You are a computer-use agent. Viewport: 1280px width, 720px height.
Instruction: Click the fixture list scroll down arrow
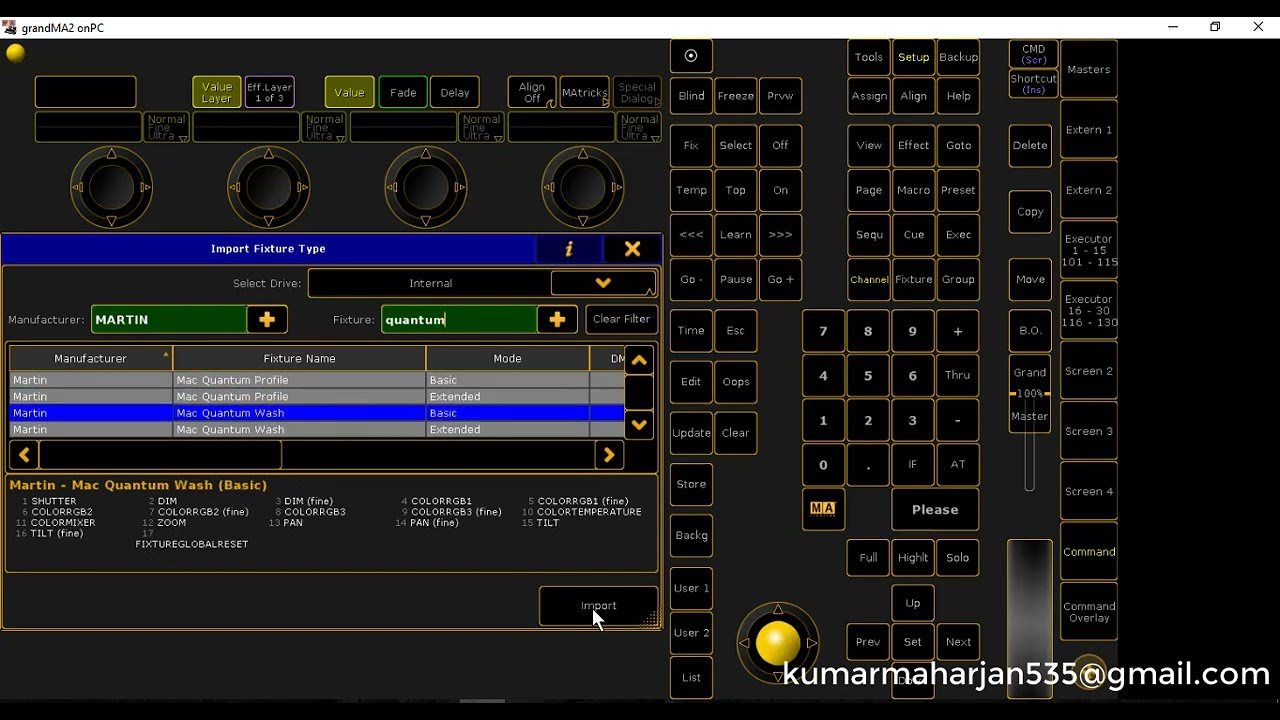pos(639,424)
